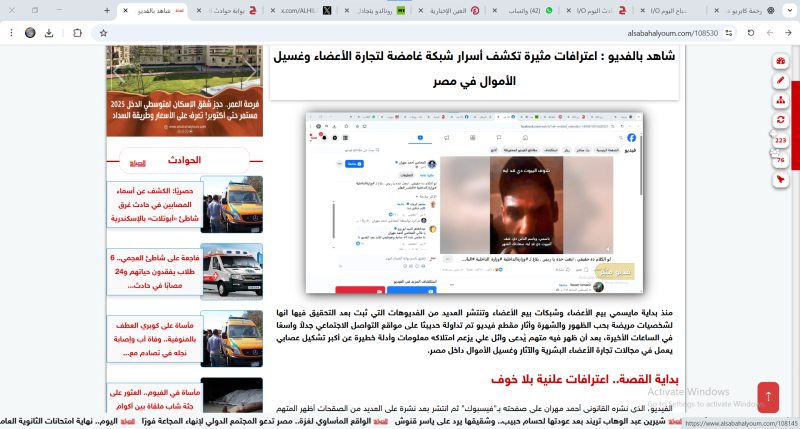800x429 pixels.
Task: Open the browser extensions puzzle icon
Action: [x=77, y=33]
